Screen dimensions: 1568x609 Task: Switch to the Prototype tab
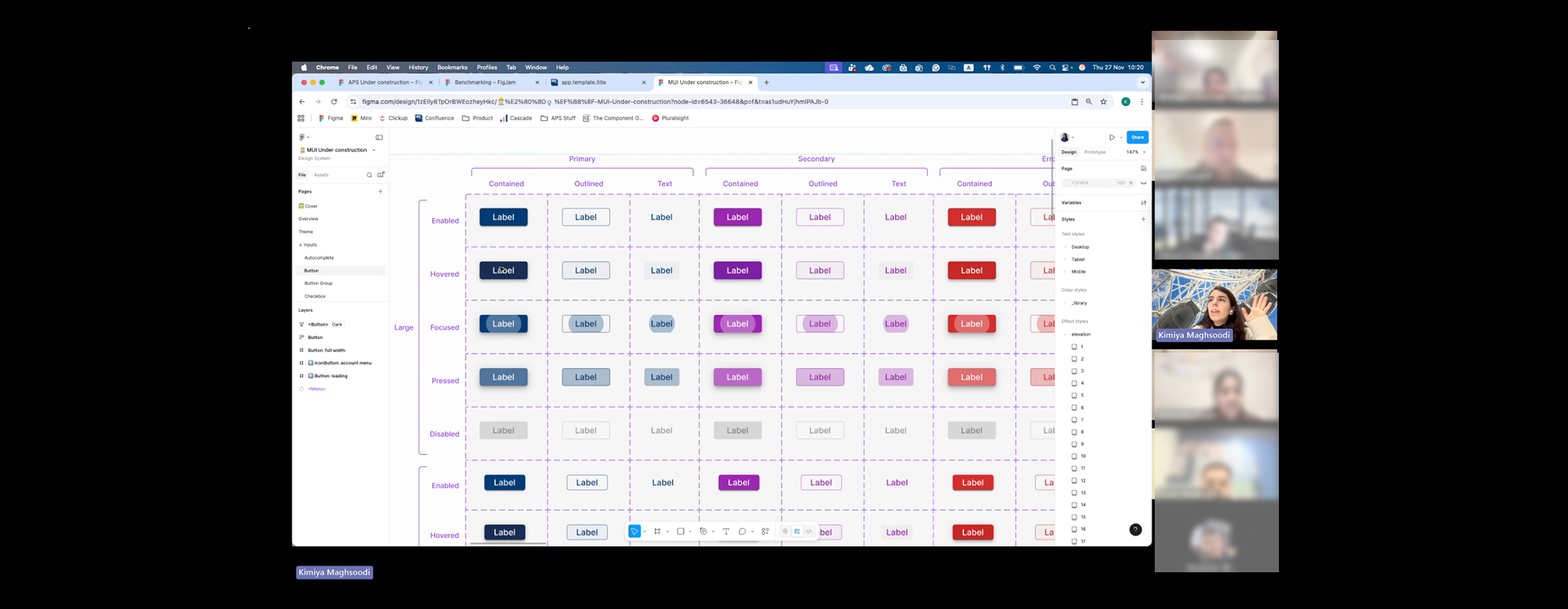pos(1095,152)
